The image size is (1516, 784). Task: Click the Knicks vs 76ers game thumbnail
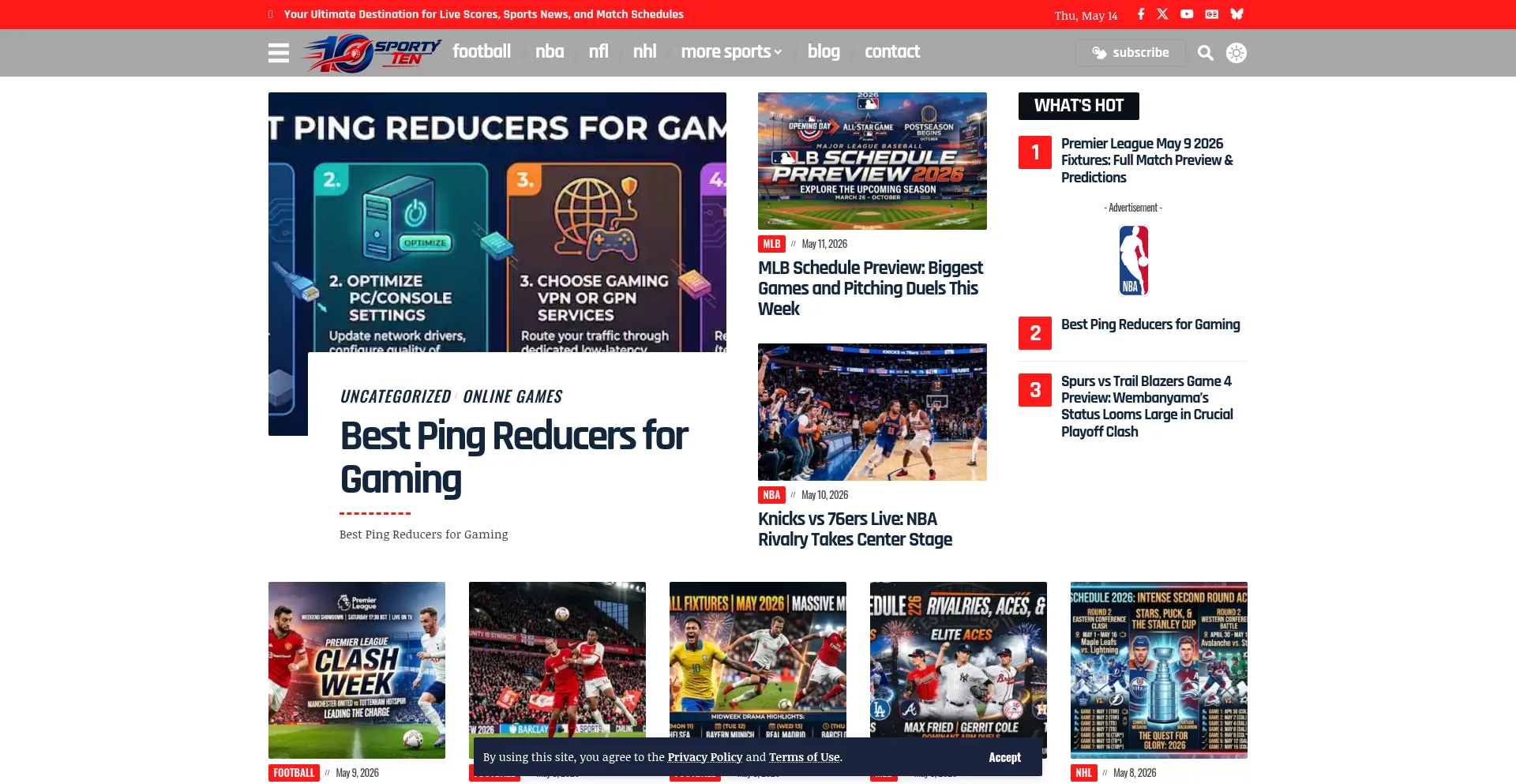tap(872, 412)
